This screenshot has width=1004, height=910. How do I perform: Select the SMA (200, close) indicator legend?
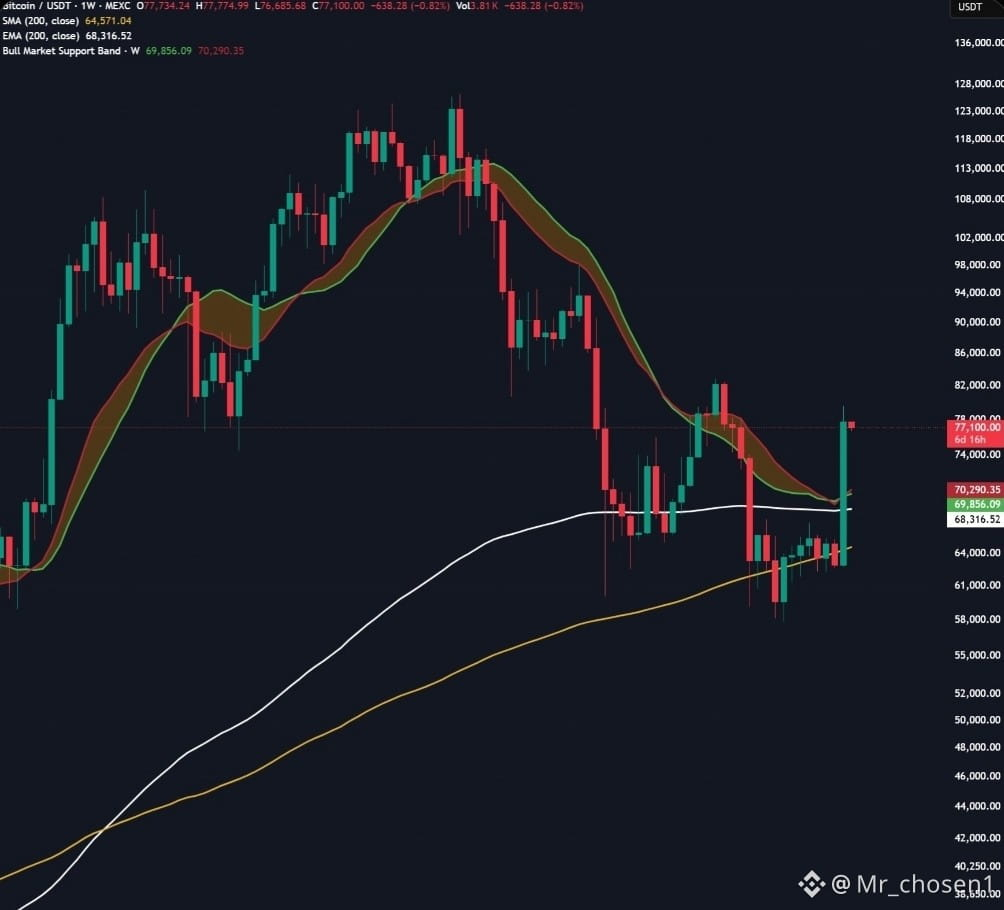40,21
